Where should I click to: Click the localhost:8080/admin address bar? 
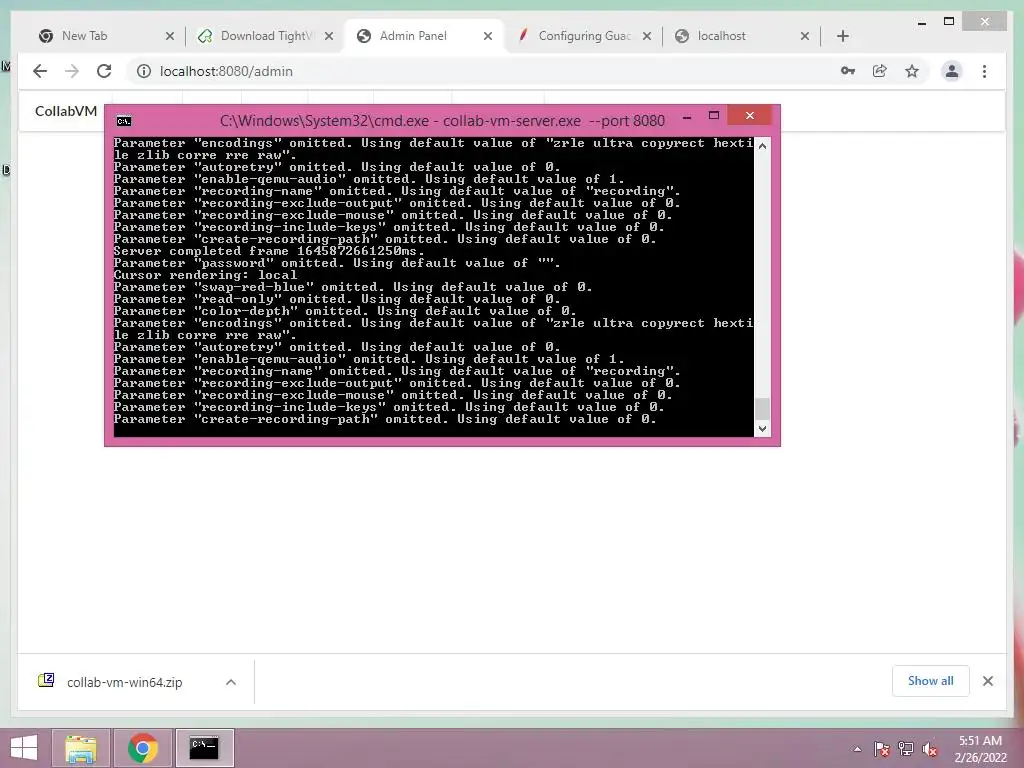point(483,71)
